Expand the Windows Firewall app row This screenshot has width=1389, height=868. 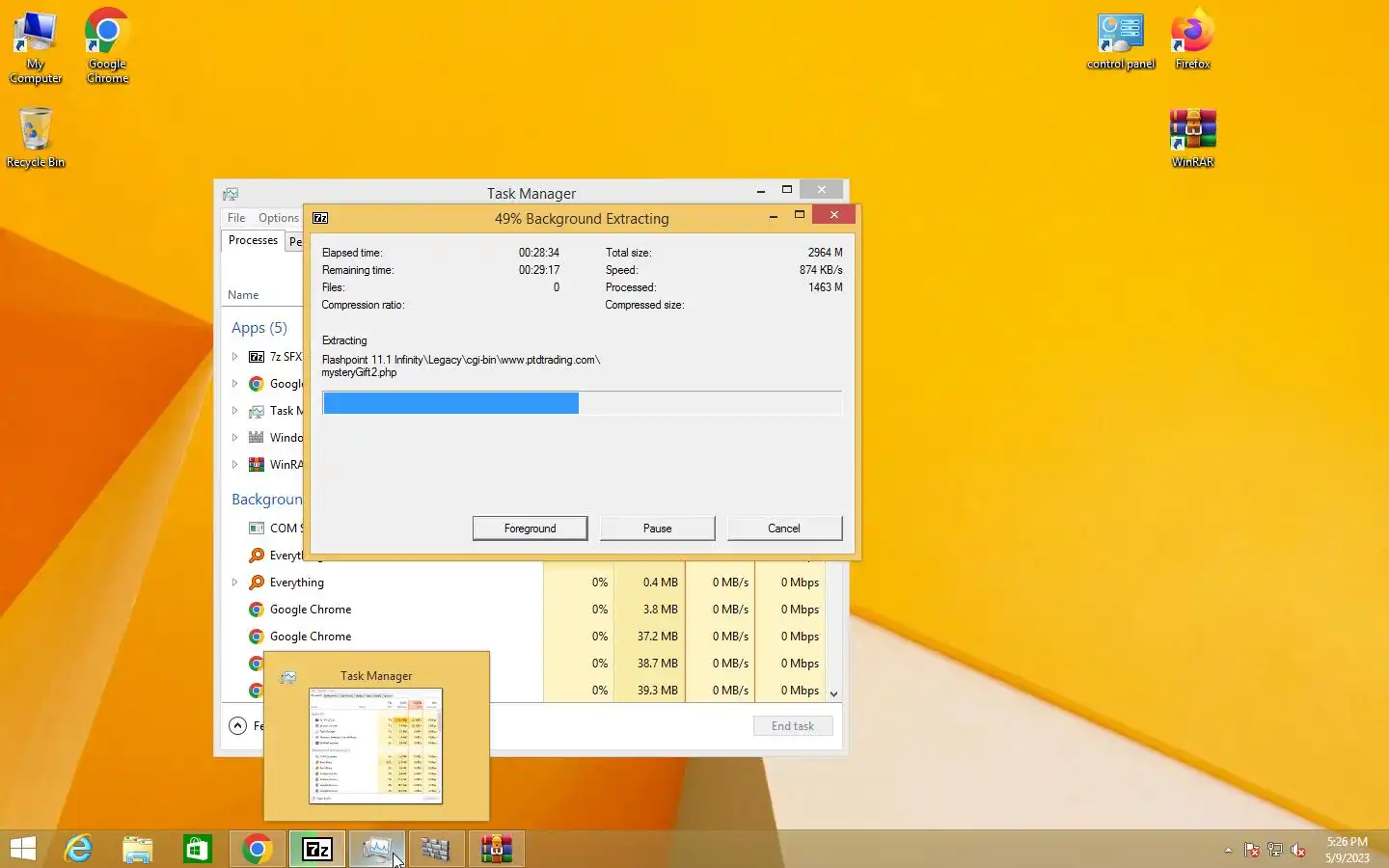point(234,438)
